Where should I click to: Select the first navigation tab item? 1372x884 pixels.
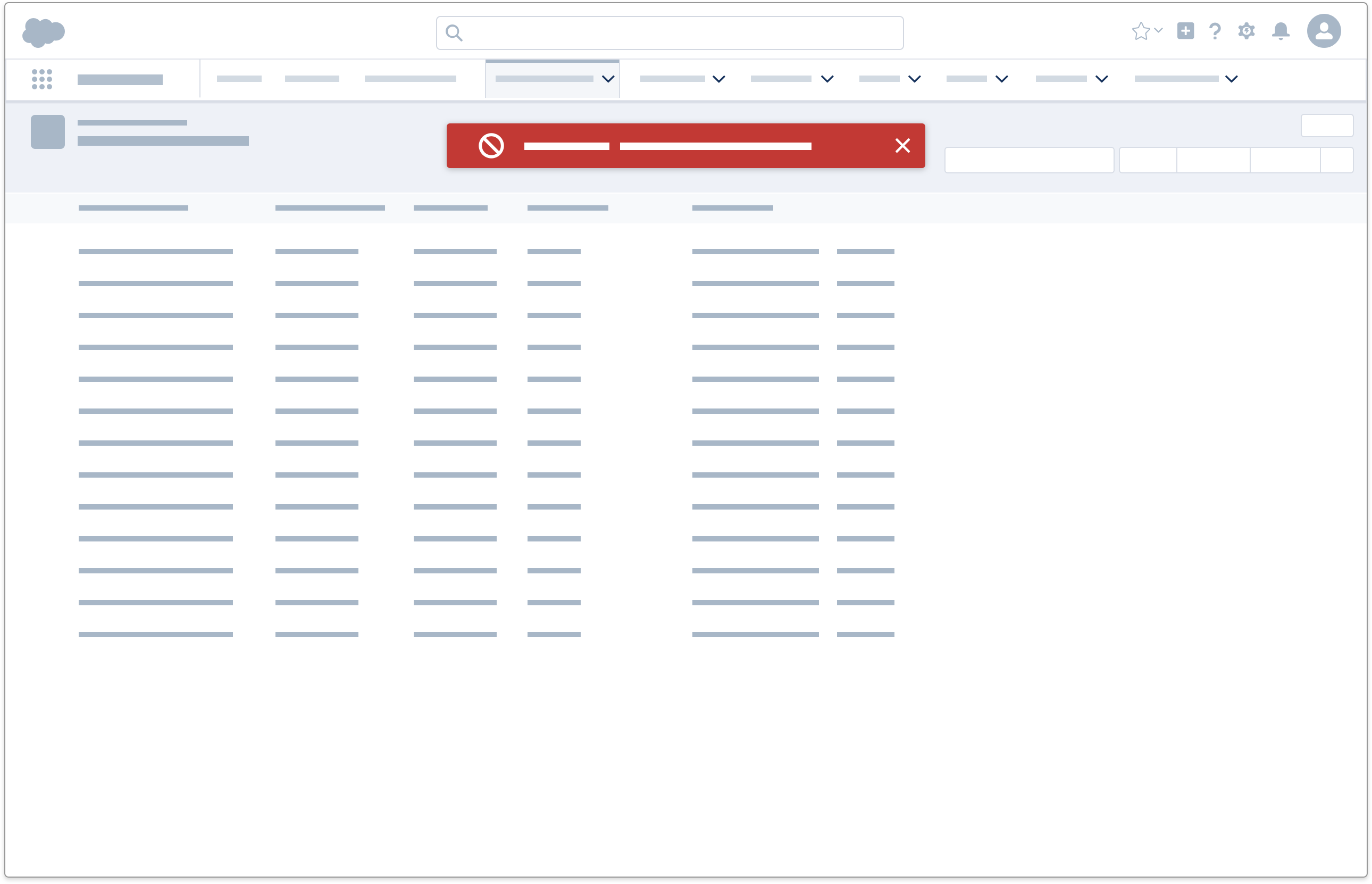(x=239, y=79)
